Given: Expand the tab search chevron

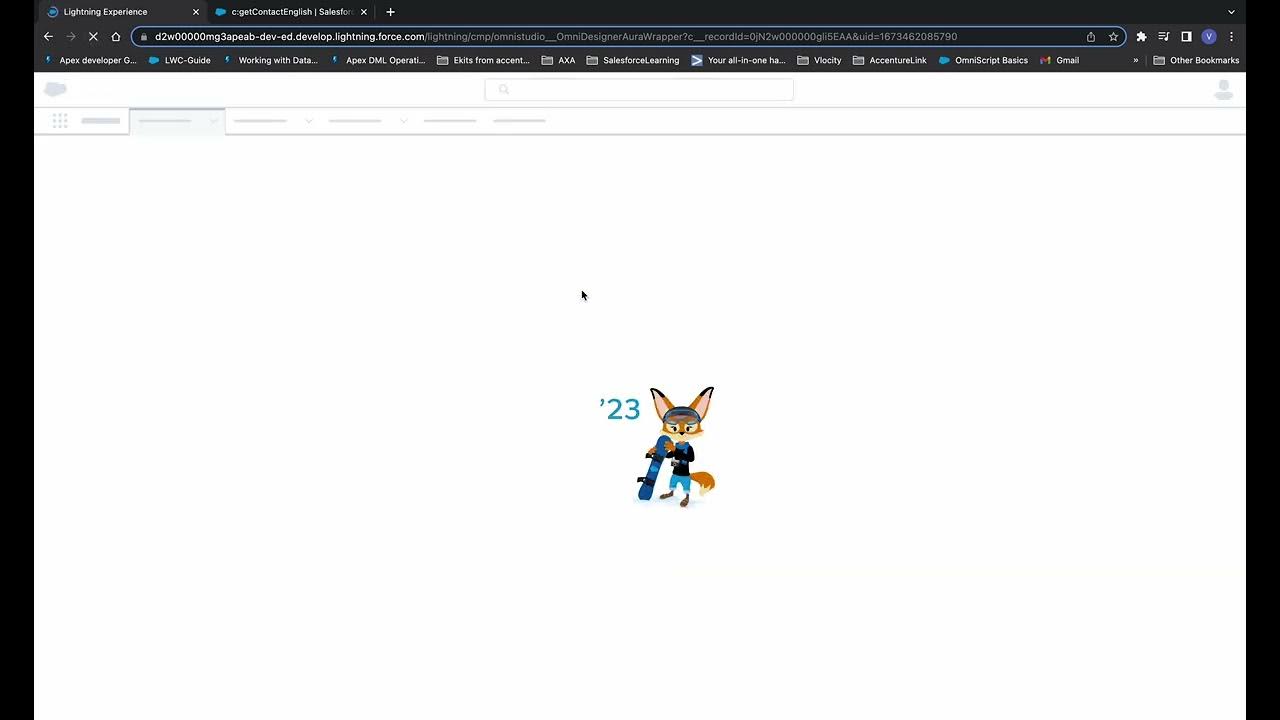Looking at the screenshot, I should 1231,12.
